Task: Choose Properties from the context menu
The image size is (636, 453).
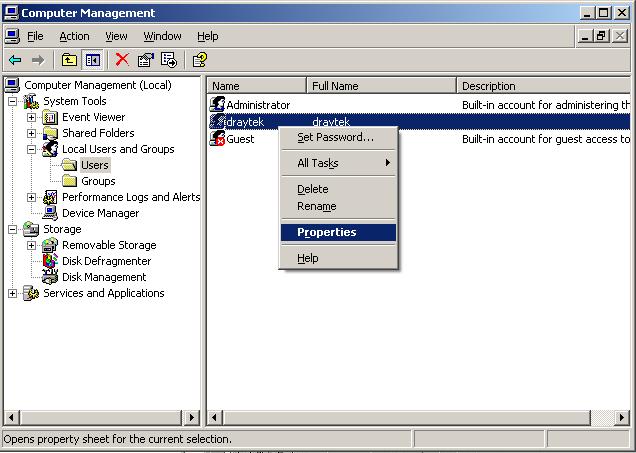Action: (x=338, y=232)
